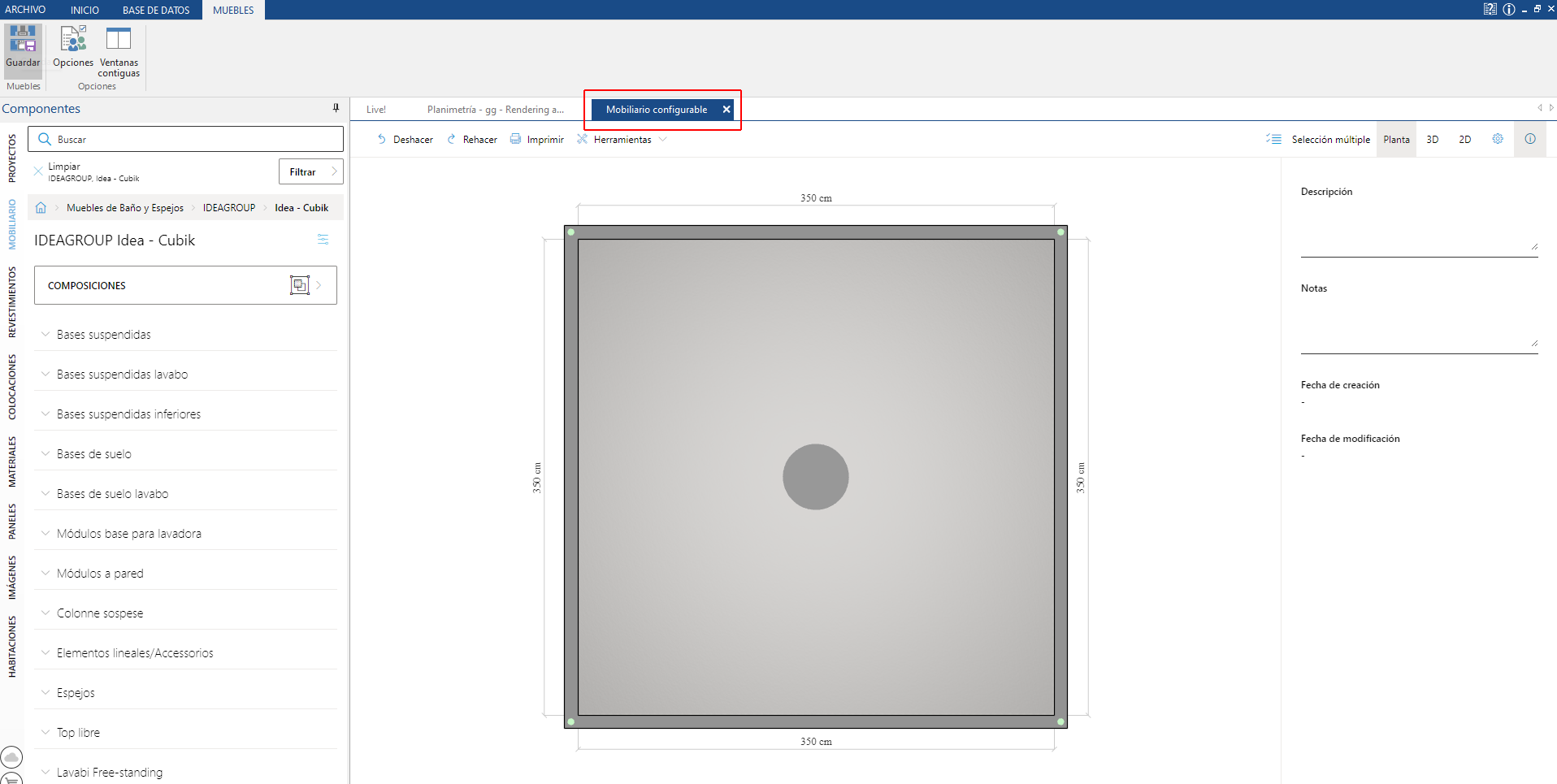Image resolution: width=1557 pixels, height=784 pixels.
Task: Click the COMPOSICIONES overlapping-squares icon
Action: point(300,285)
